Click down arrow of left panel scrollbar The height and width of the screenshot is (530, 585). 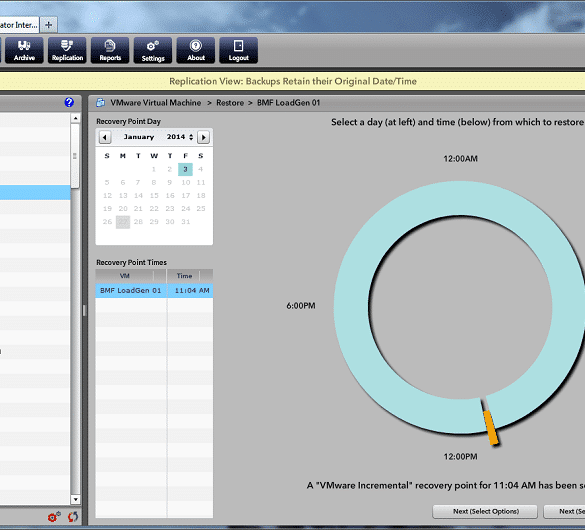[75, 499]
